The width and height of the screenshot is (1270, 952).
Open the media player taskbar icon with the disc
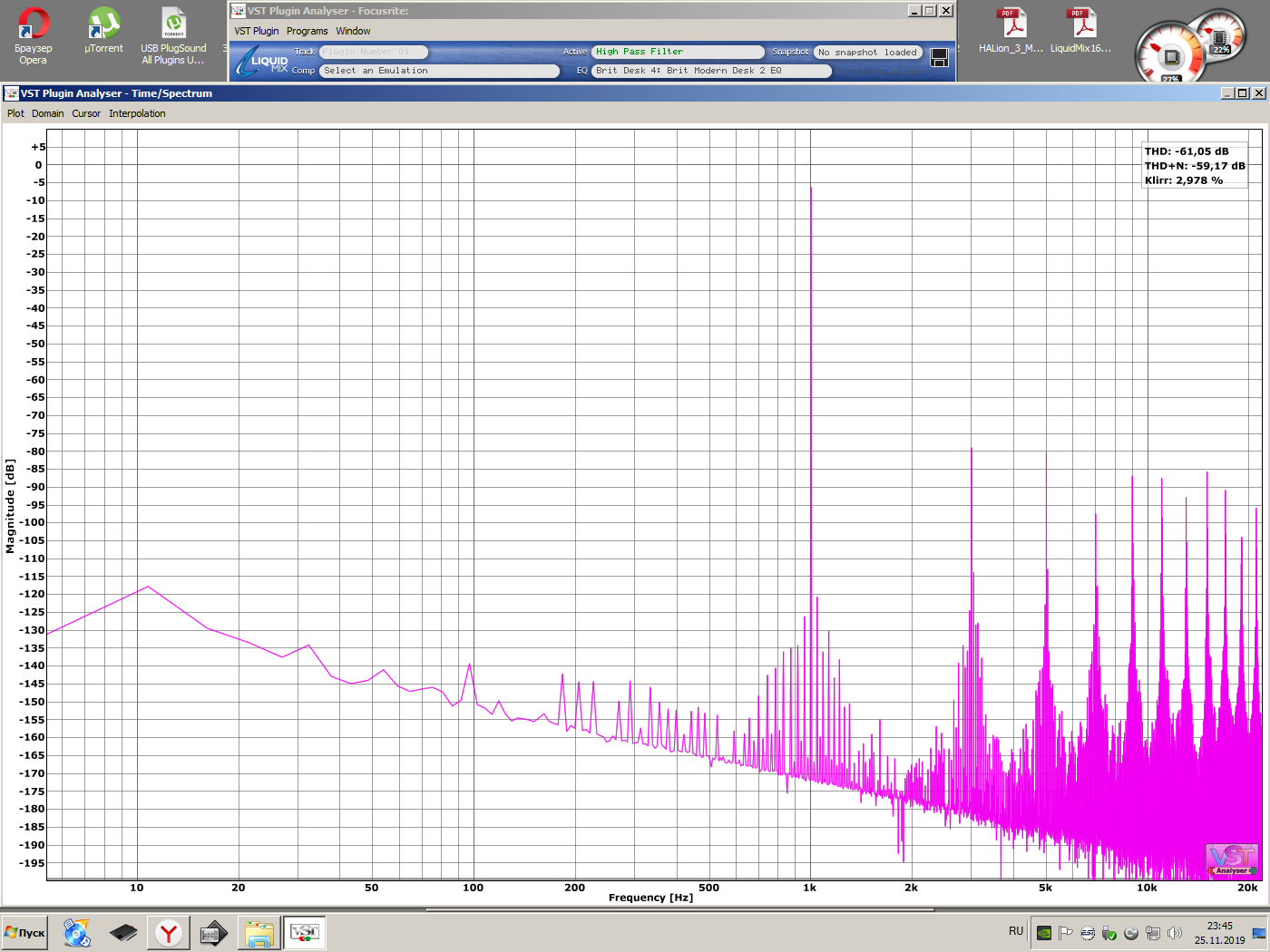[77, 932]
